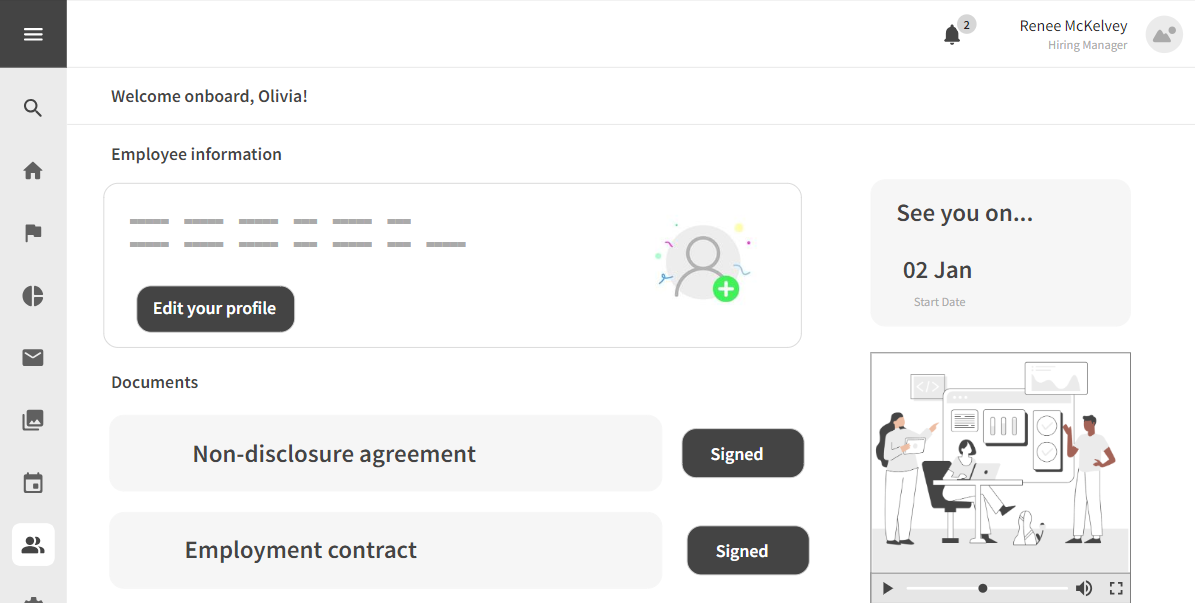Screen dimensions: 1195x603
Task: View the pie chart reports icon
Action: click(33, 296)
